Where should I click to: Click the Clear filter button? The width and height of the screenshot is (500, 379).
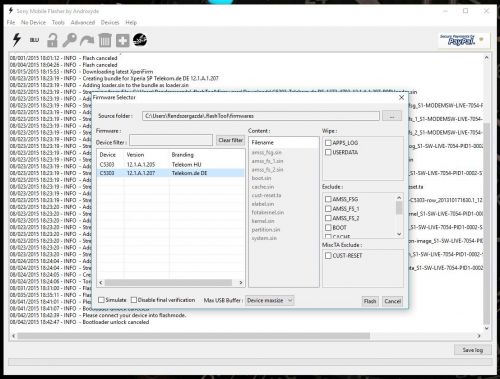click(x=230, y=140)
